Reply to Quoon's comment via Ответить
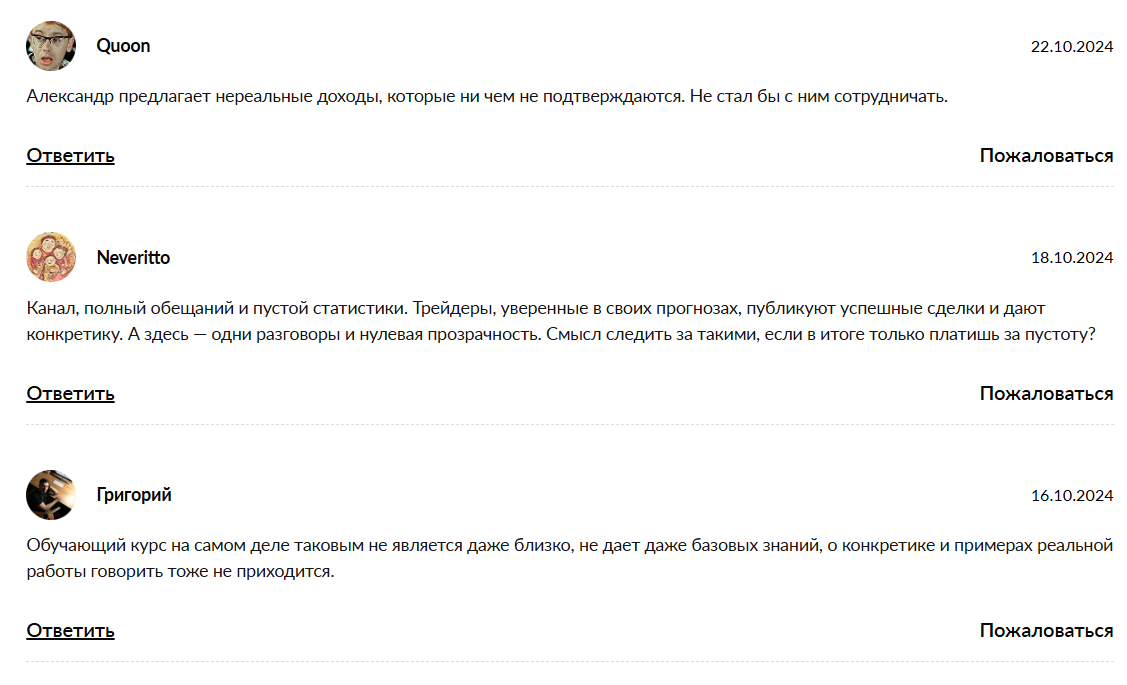The image size is (1127, 685). pos(70,156)
